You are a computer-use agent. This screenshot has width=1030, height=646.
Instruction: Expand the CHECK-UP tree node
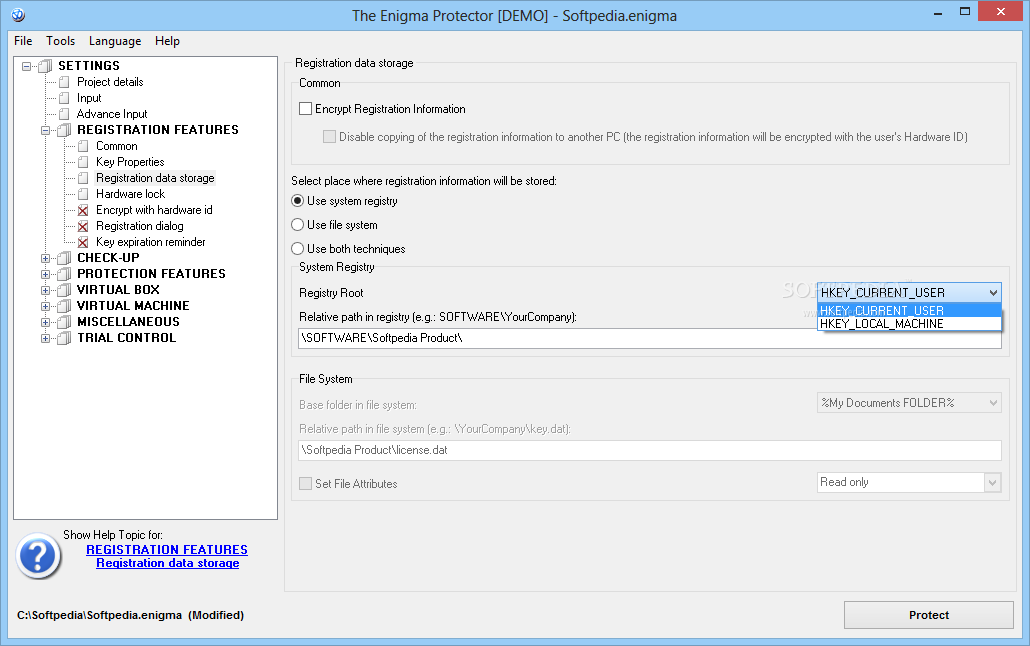[x=45, y=258]
